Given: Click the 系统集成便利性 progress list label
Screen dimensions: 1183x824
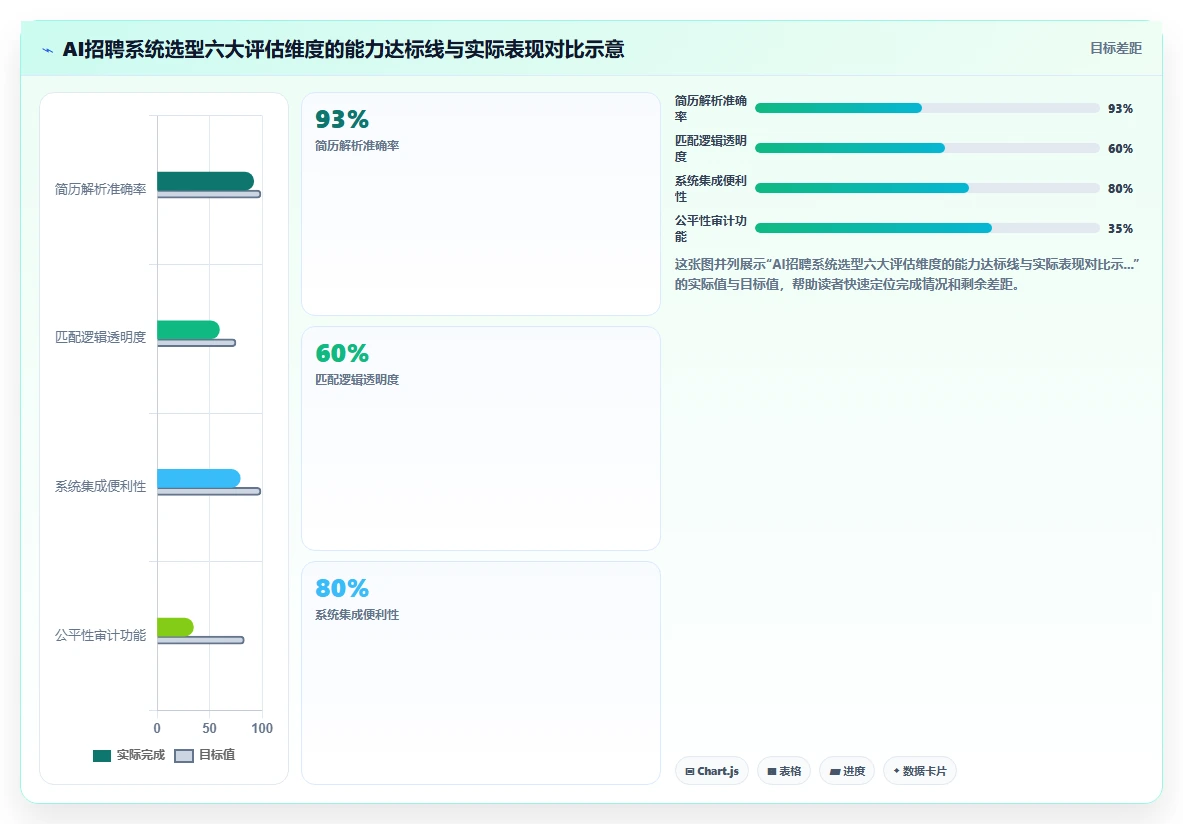Looking at the screenshot, I should click(711, 189).
